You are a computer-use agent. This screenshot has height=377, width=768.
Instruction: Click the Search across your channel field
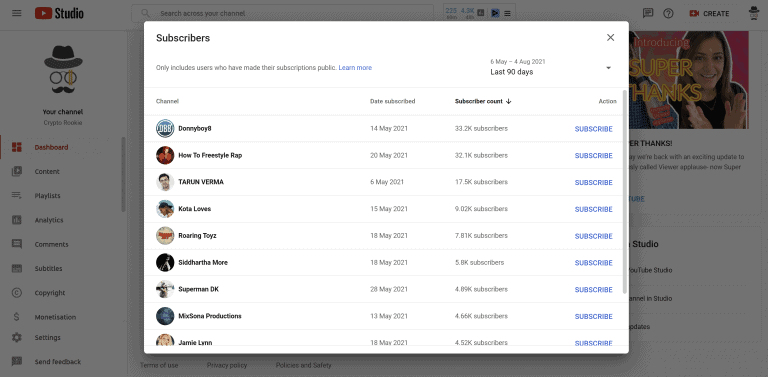pos(282,13)
